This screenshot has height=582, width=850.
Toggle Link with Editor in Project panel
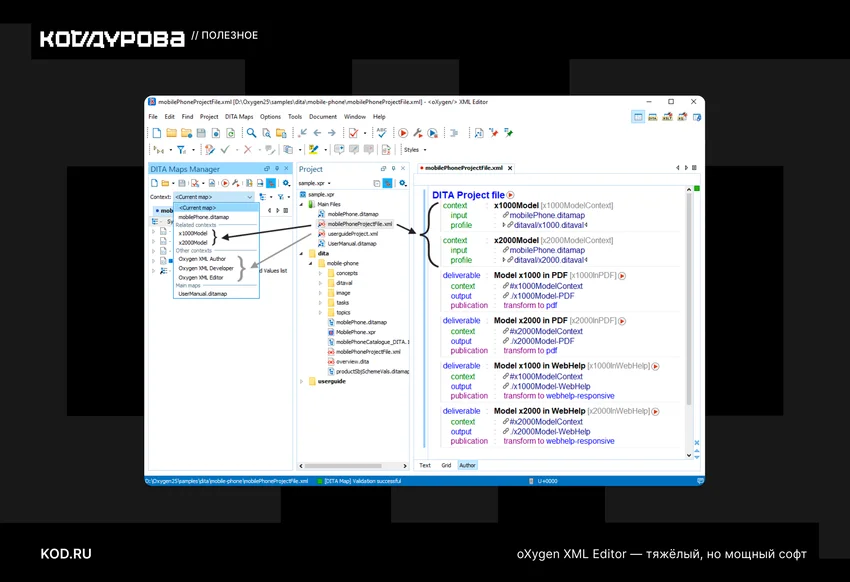388,183
